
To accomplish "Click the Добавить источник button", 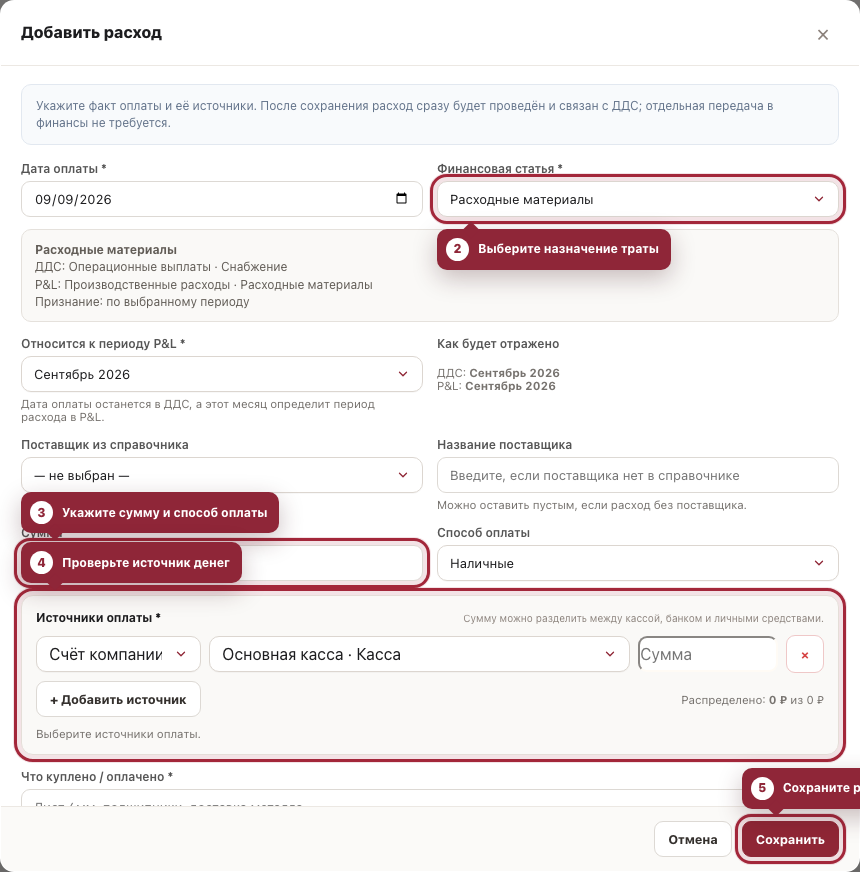I will pyautogui.click(x=118, y=700).
